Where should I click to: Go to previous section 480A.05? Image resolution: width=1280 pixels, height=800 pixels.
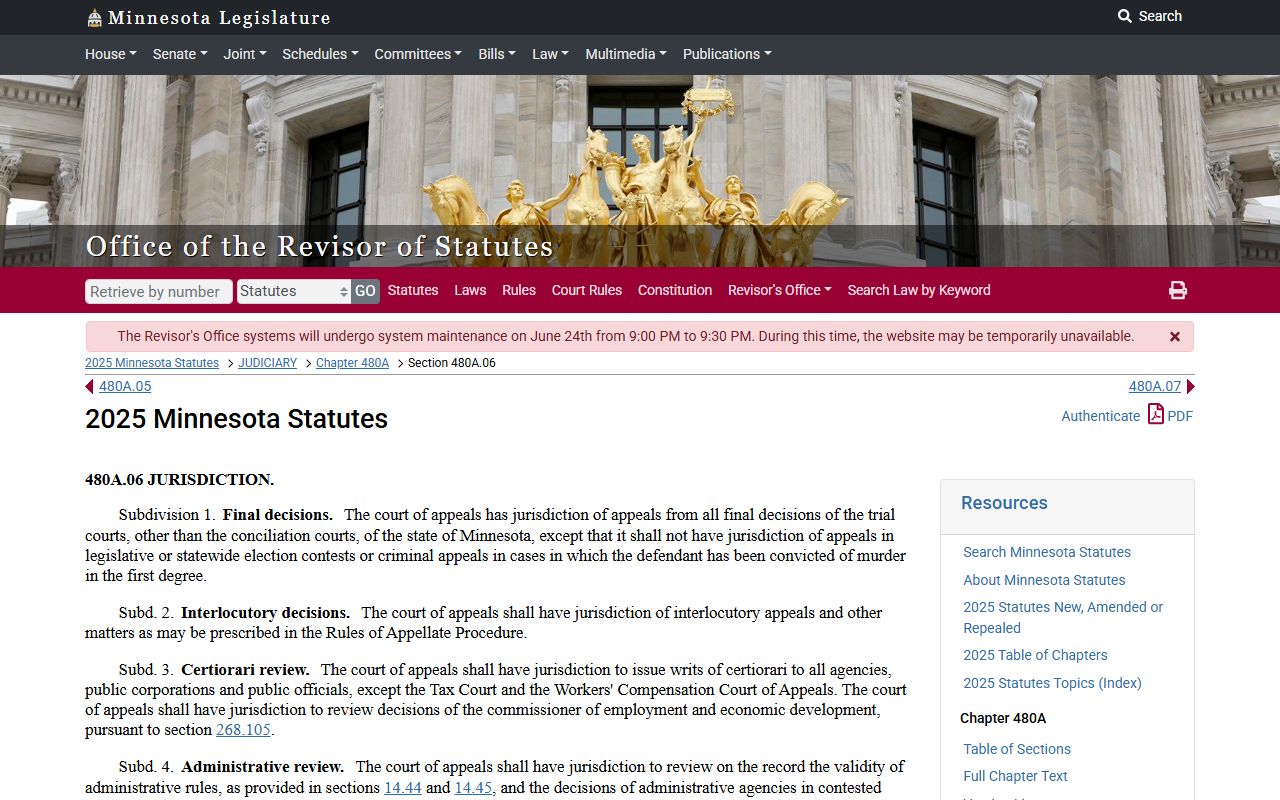click(125, 386)
